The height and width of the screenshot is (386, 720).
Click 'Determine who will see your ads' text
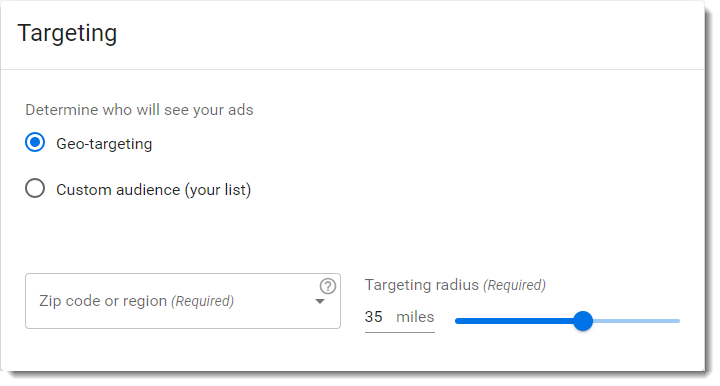pyautogui.click(x=139, y=110)
